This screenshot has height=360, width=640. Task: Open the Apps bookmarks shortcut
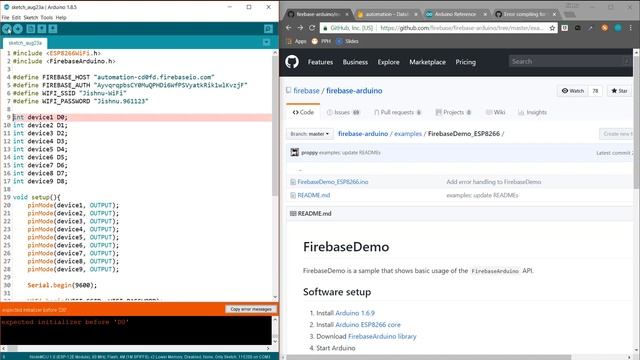point(297,41)
